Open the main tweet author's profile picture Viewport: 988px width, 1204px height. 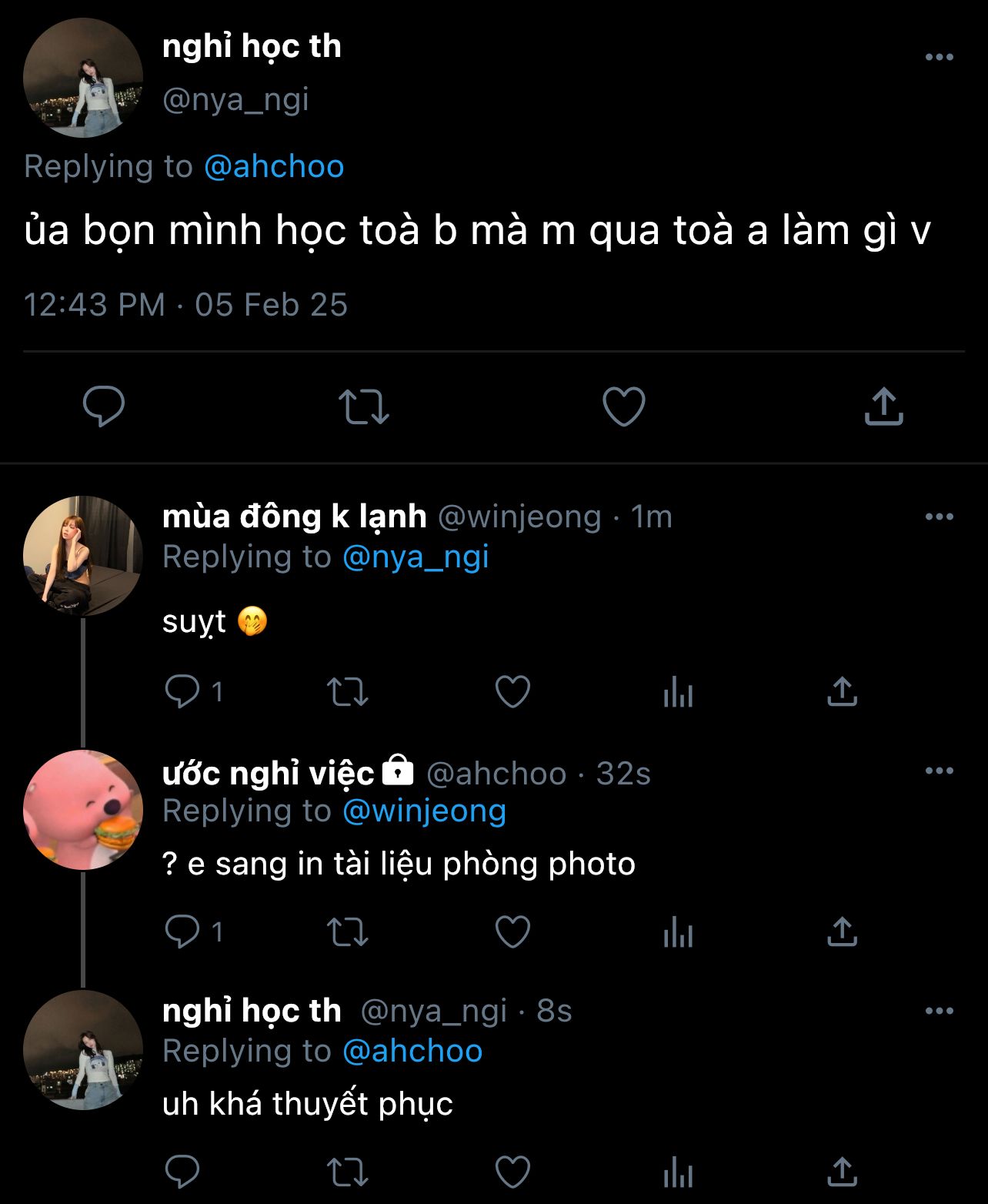tap(83, 78)
